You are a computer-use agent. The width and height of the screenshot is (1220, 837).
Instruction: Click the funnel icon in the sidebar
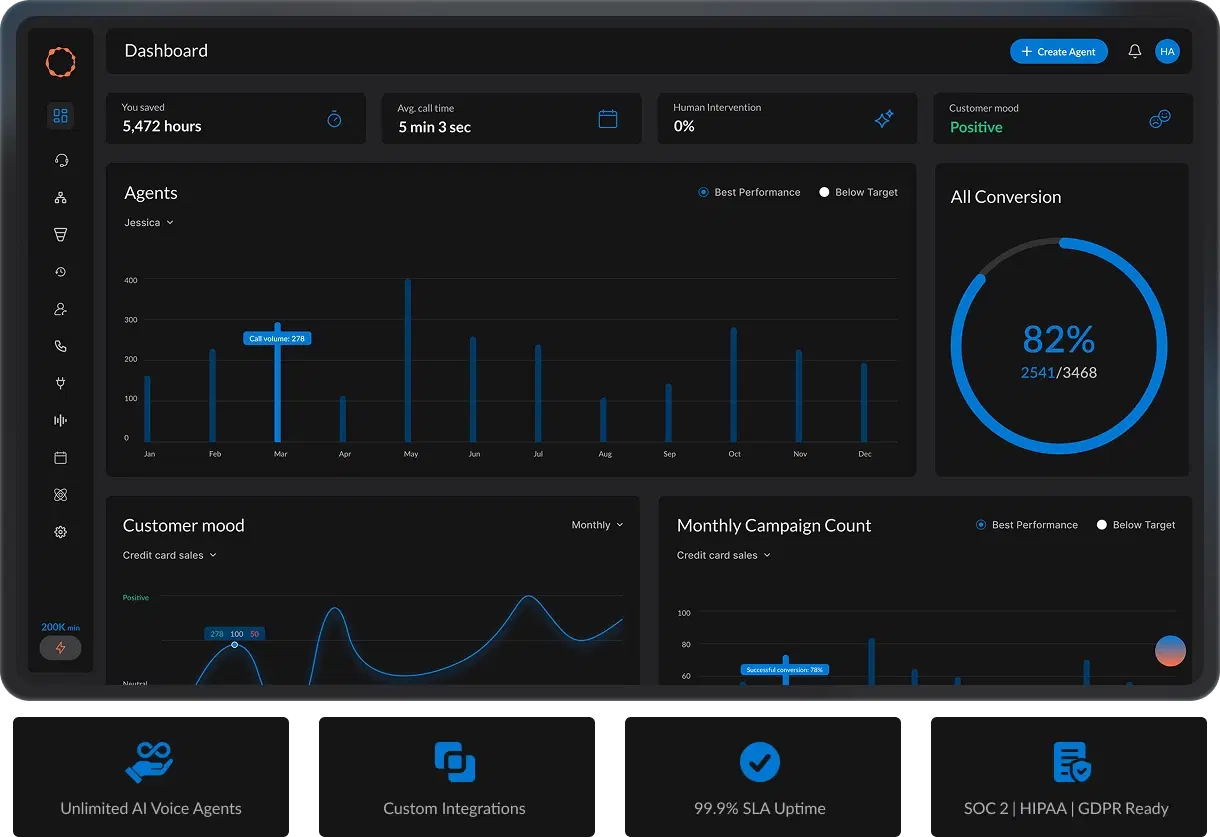pos(60,234)
